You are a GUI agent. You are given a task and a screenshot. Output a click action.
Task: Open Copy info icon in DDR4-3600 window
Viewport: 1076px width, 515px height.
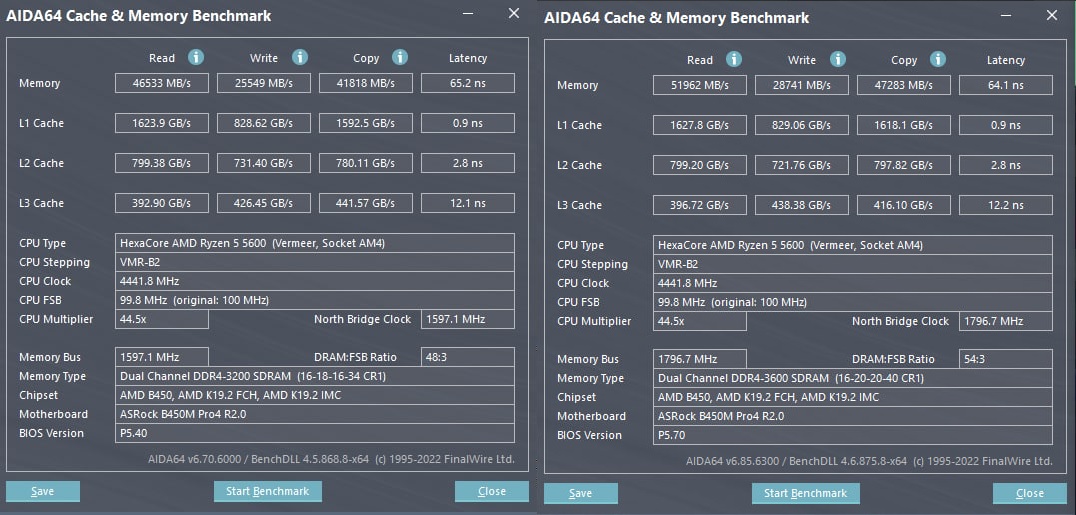(938, 60)
